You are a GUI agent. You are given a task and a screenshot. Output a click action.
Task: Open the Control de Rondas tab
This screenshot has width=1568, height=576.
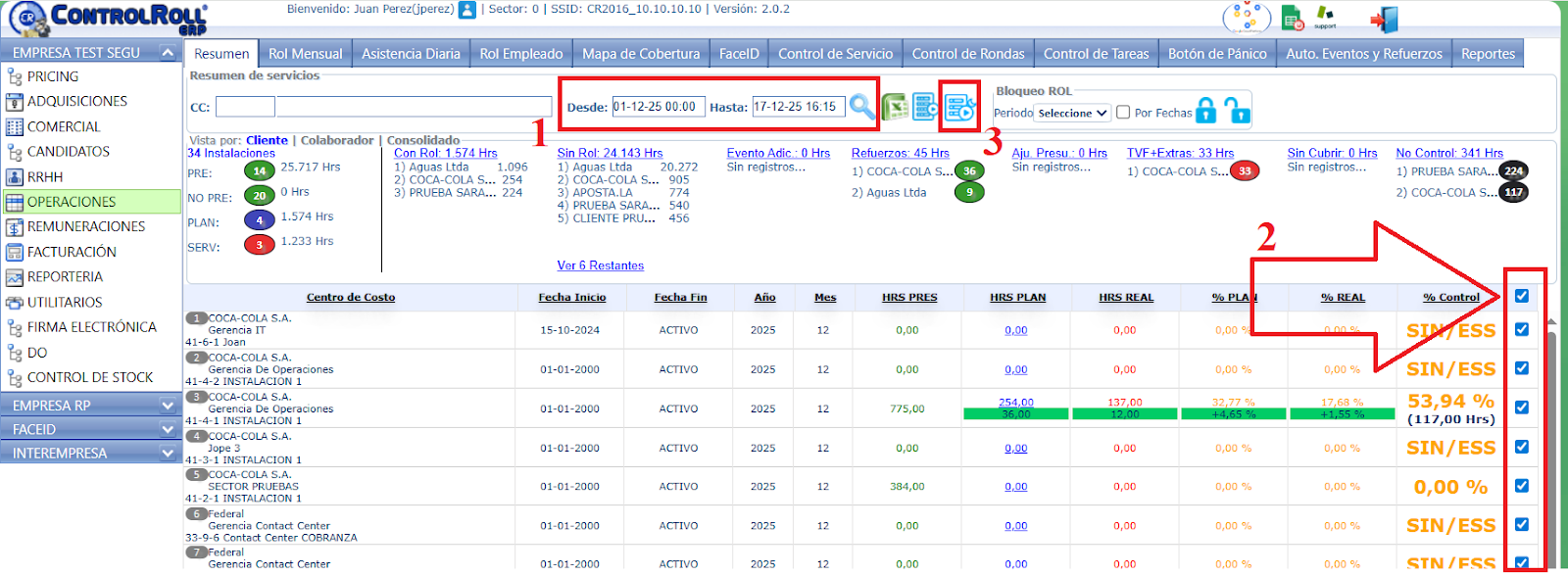(967, 54)
